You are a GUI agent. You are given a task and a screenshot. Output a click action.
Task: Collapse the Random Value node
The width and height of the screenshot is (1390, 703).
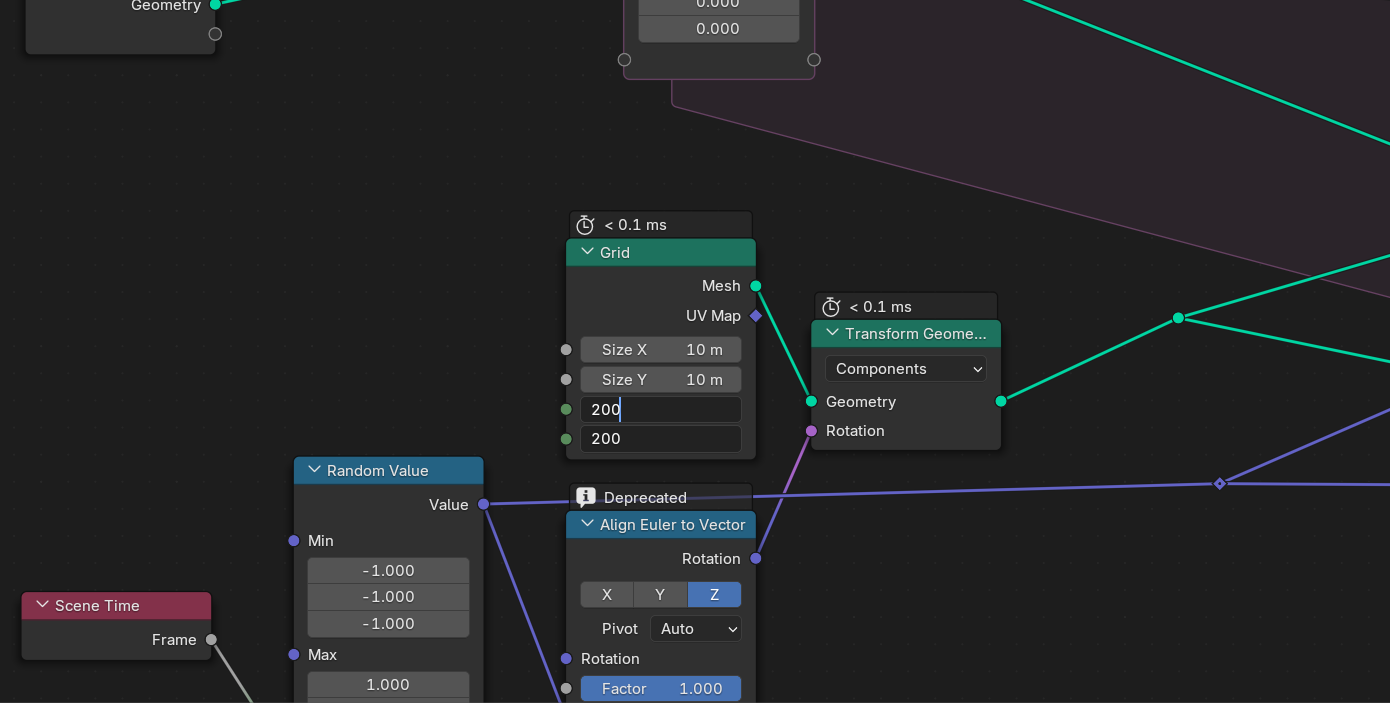click(x=314, y=470)
